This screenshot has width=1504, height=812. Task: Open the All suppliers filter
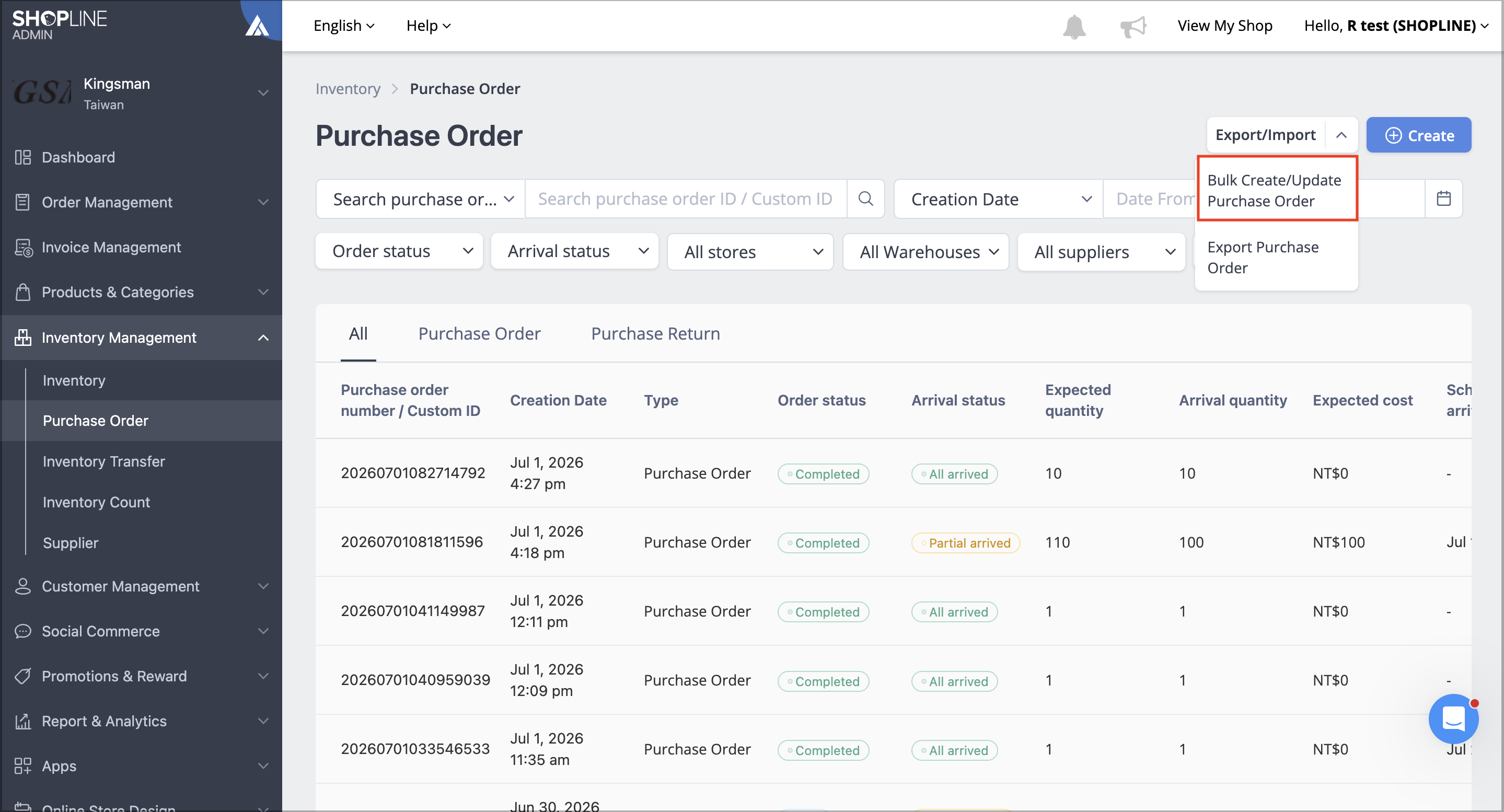(1101, 252)
